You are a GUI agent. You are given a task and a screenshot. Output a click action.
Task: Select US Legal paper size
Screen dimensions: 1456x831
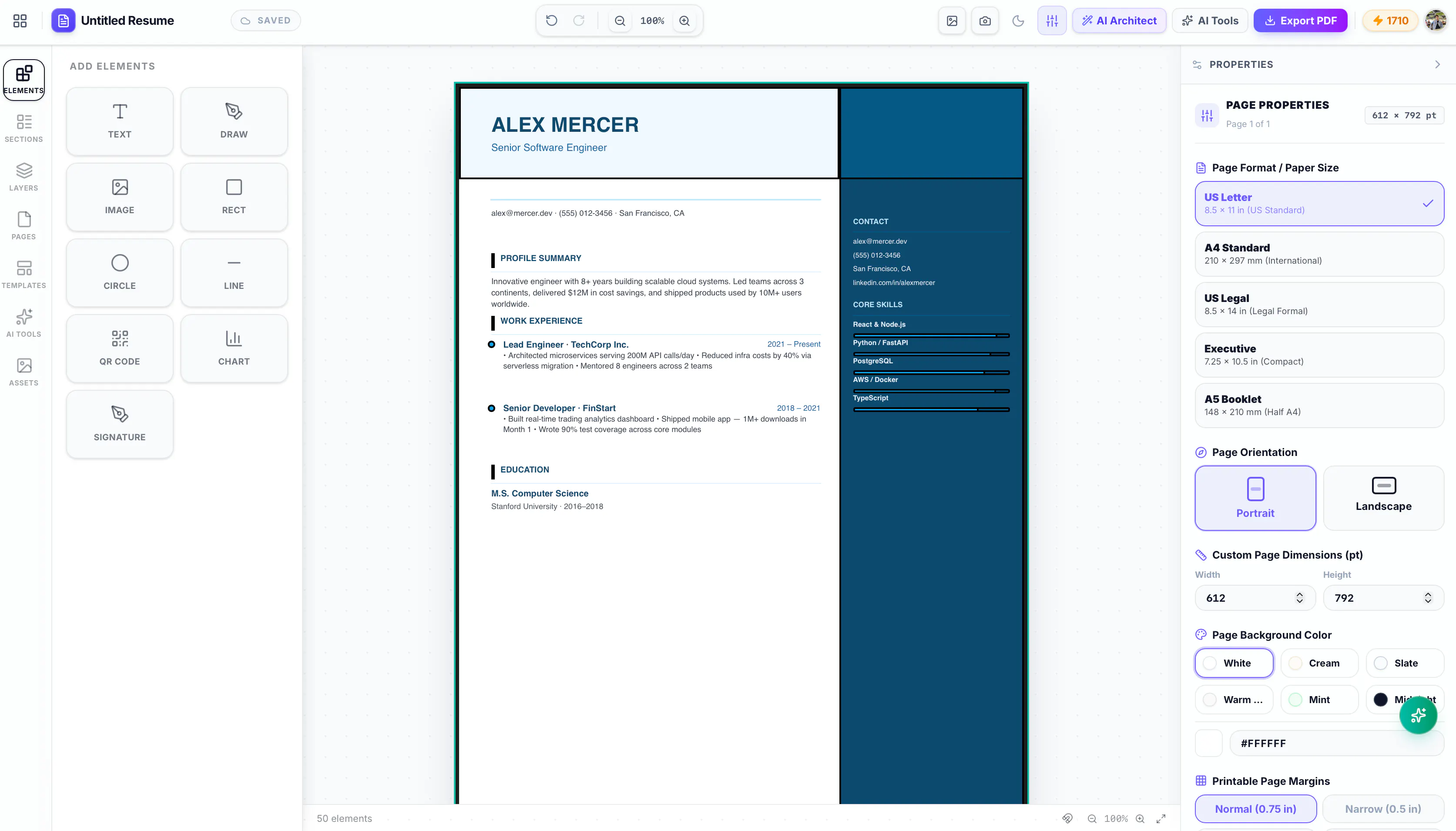pyautogui.click(x=1319, y=304)
